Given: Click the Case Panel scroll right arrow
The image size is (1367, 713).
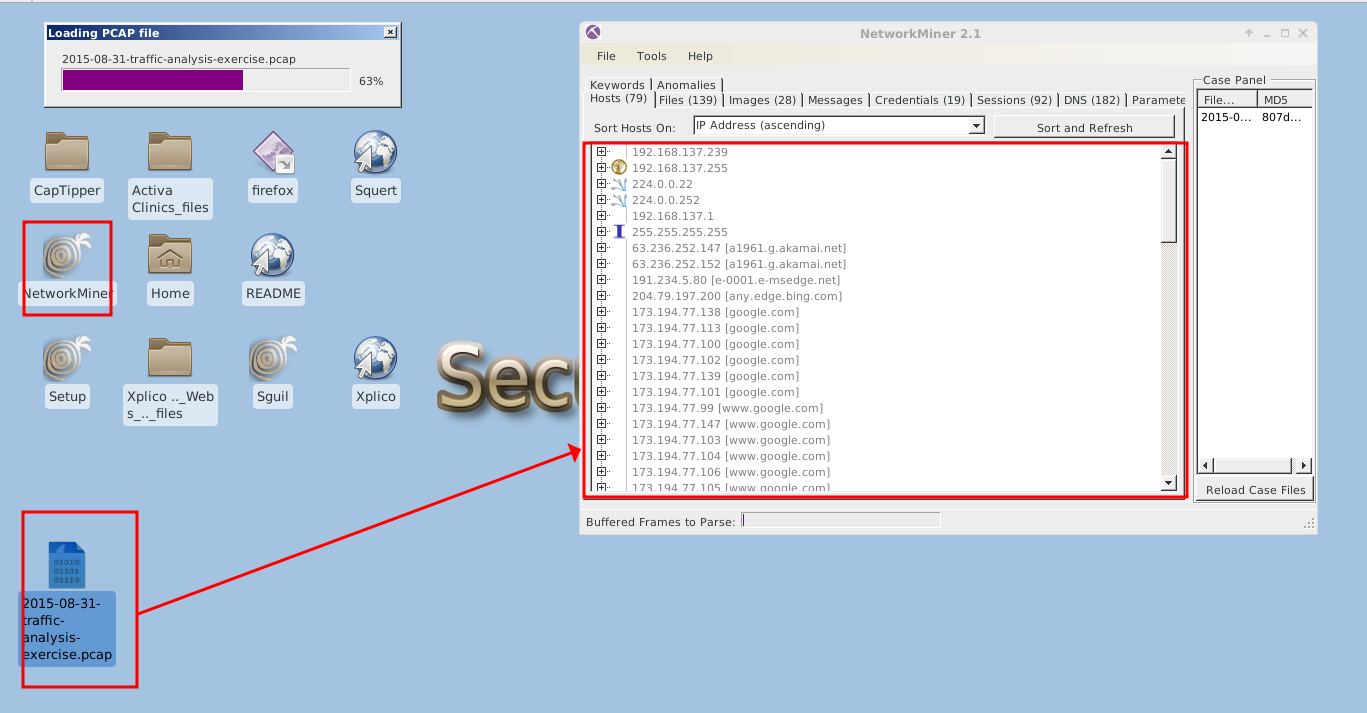Looking at the screenshot, I should click(1302, 465).
